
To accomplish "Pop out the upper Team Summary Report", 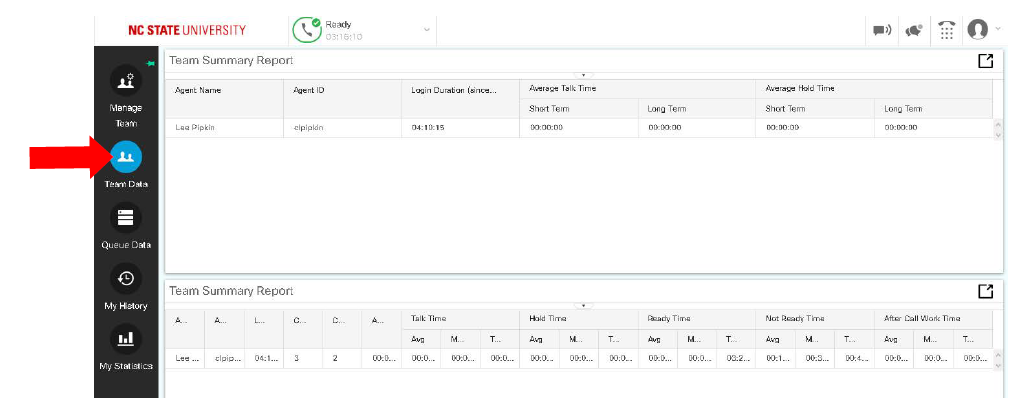I will (x=986, y=61).
